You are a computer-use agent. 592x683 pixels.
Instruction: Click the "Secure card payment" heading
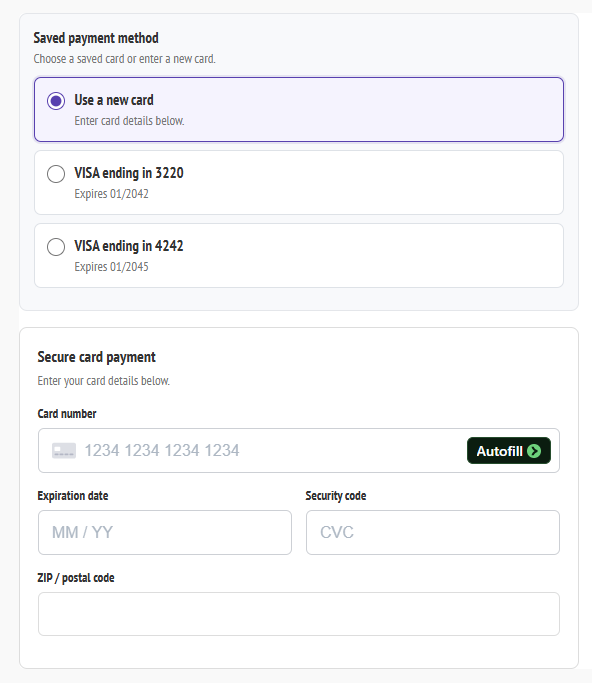click(x=96, y=357)
